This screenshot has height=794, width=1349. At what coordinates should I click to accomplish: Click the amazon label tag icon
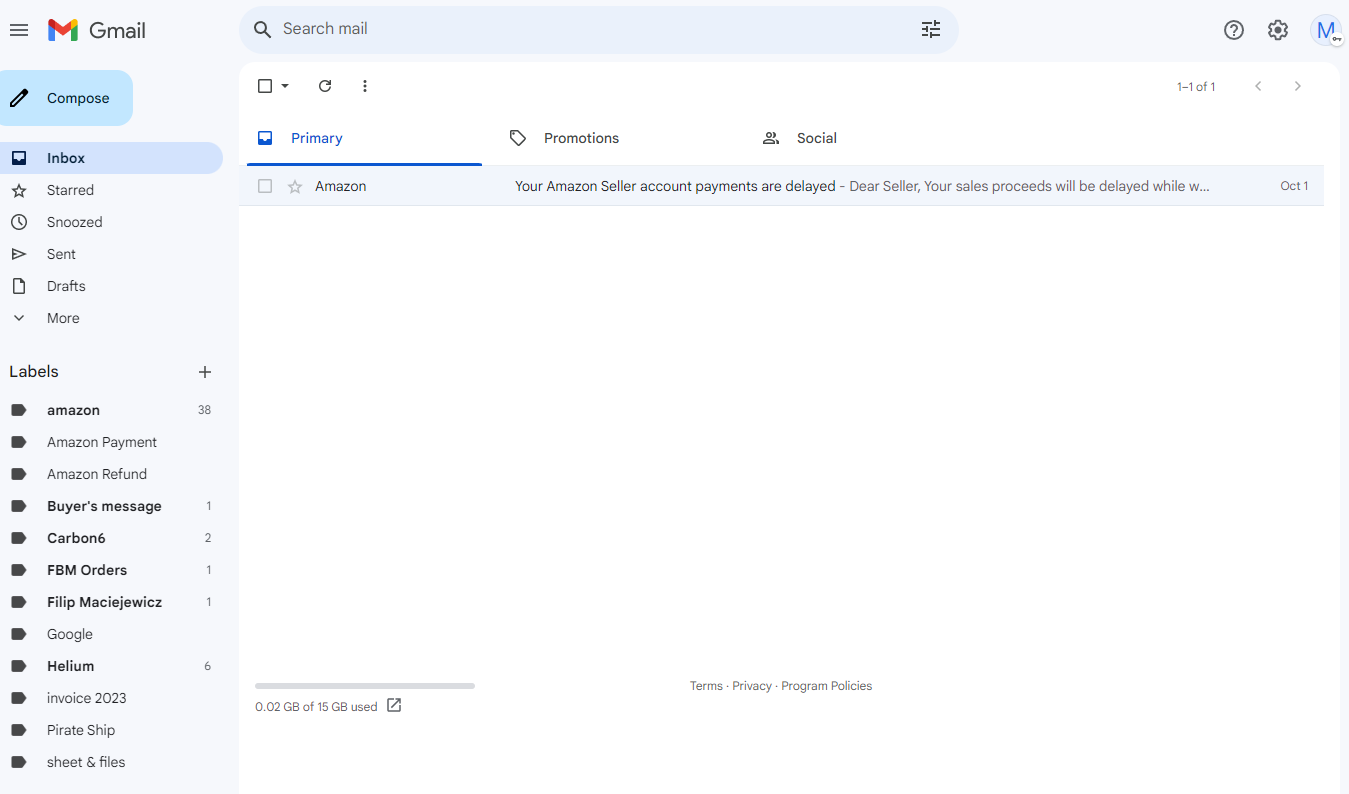pos(18,410)
